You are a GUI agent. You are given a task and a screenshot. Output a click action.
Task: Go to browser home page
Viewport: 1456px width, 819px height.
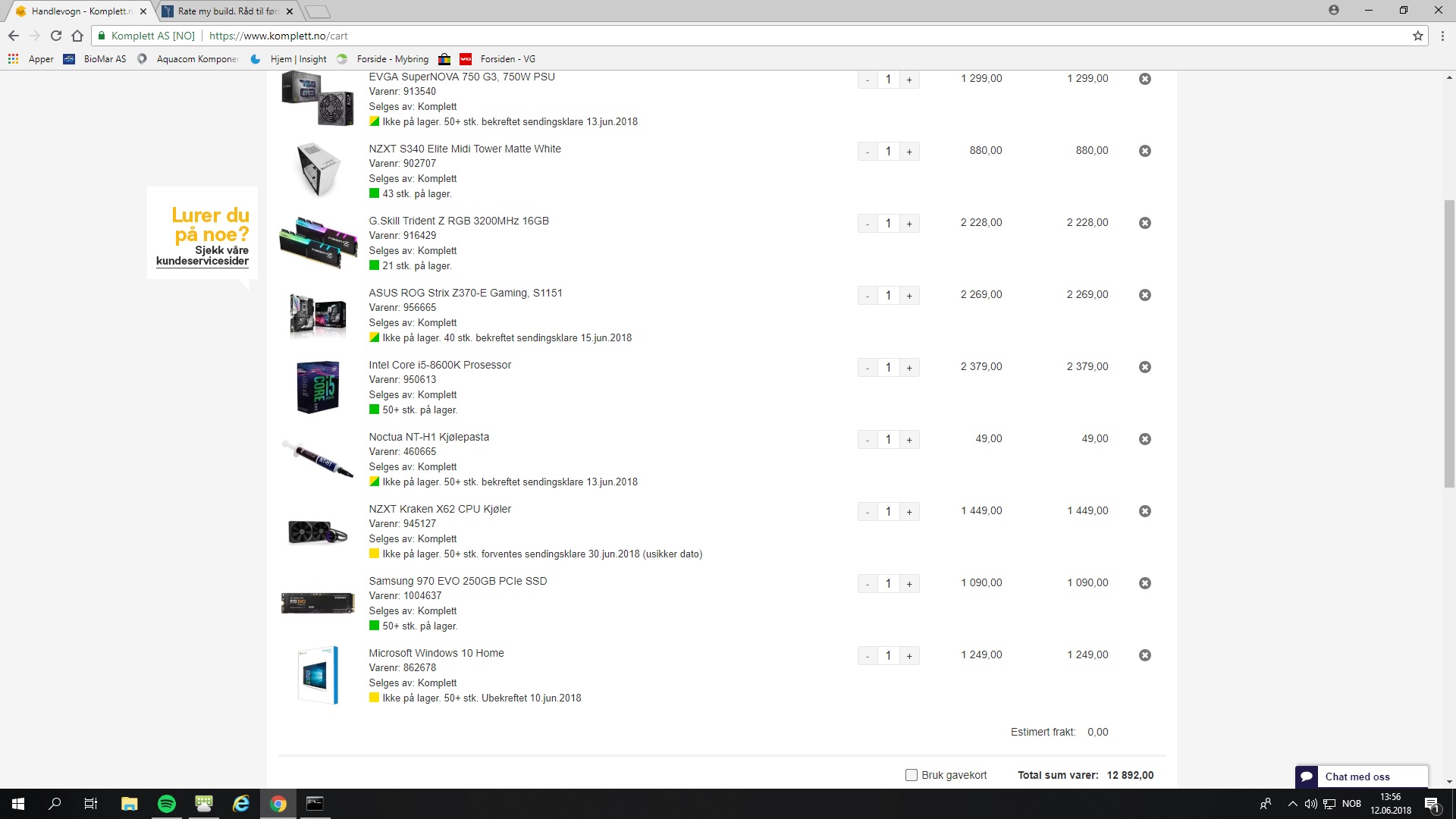click(x=77, y=36)
